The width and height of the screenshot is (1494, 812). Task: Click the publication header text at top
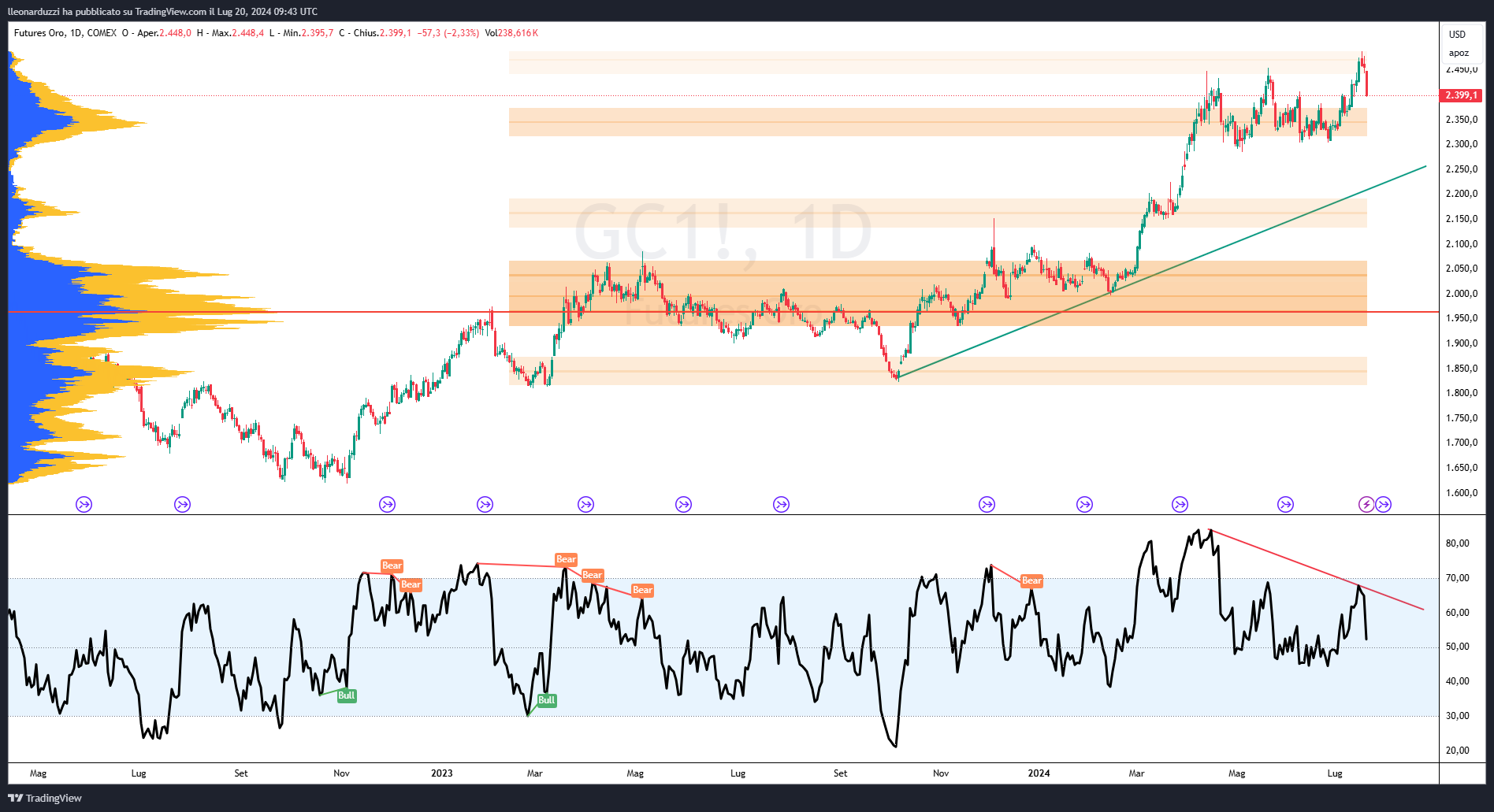tap(162, 11)
